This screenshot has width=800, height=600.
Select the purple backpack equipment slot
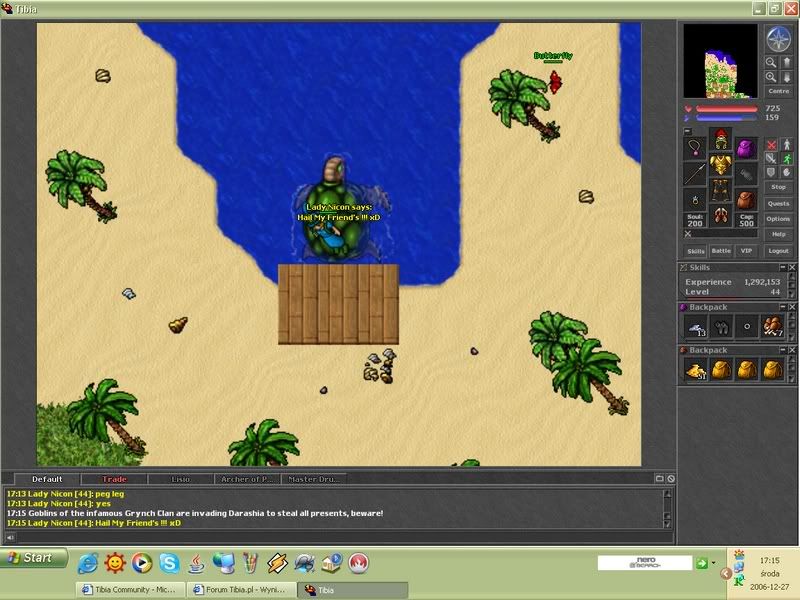coord(745,148)
